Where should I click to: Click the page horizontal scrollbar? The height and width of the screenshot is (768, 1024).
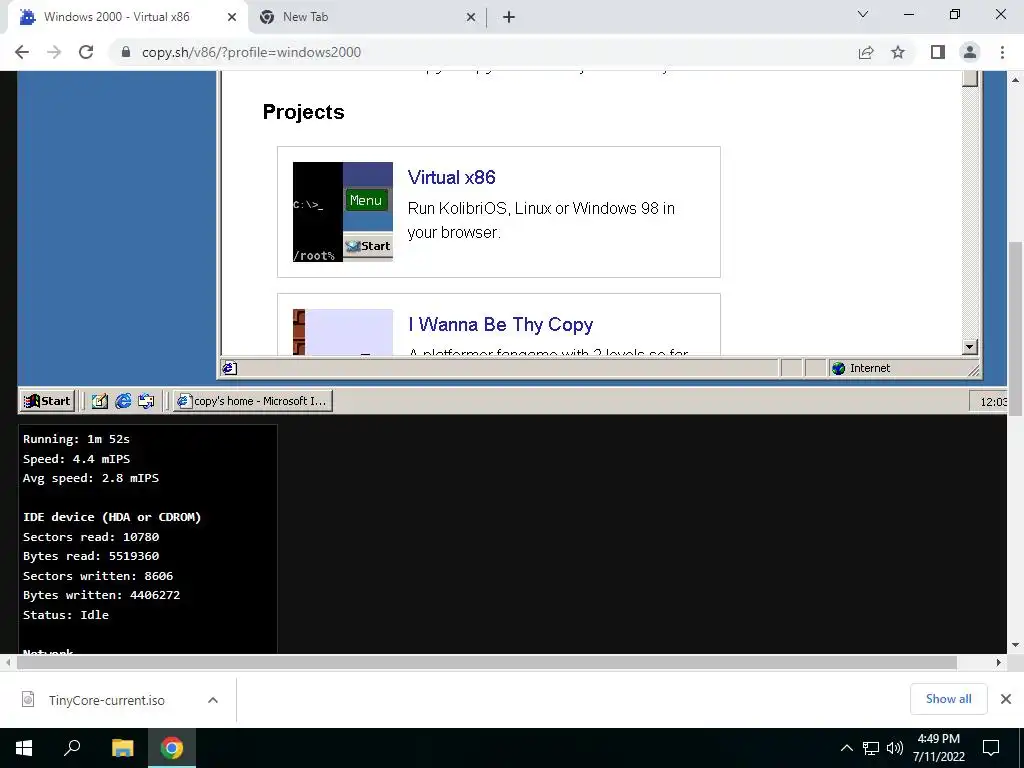tap(487, 662)
